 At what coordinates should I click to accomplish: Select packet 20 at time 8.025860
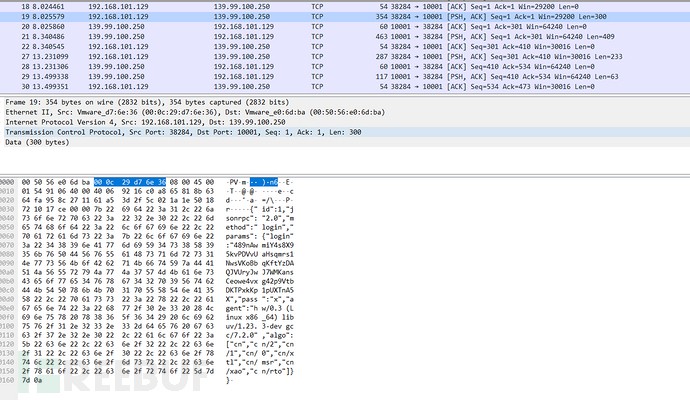pos(345,27)
